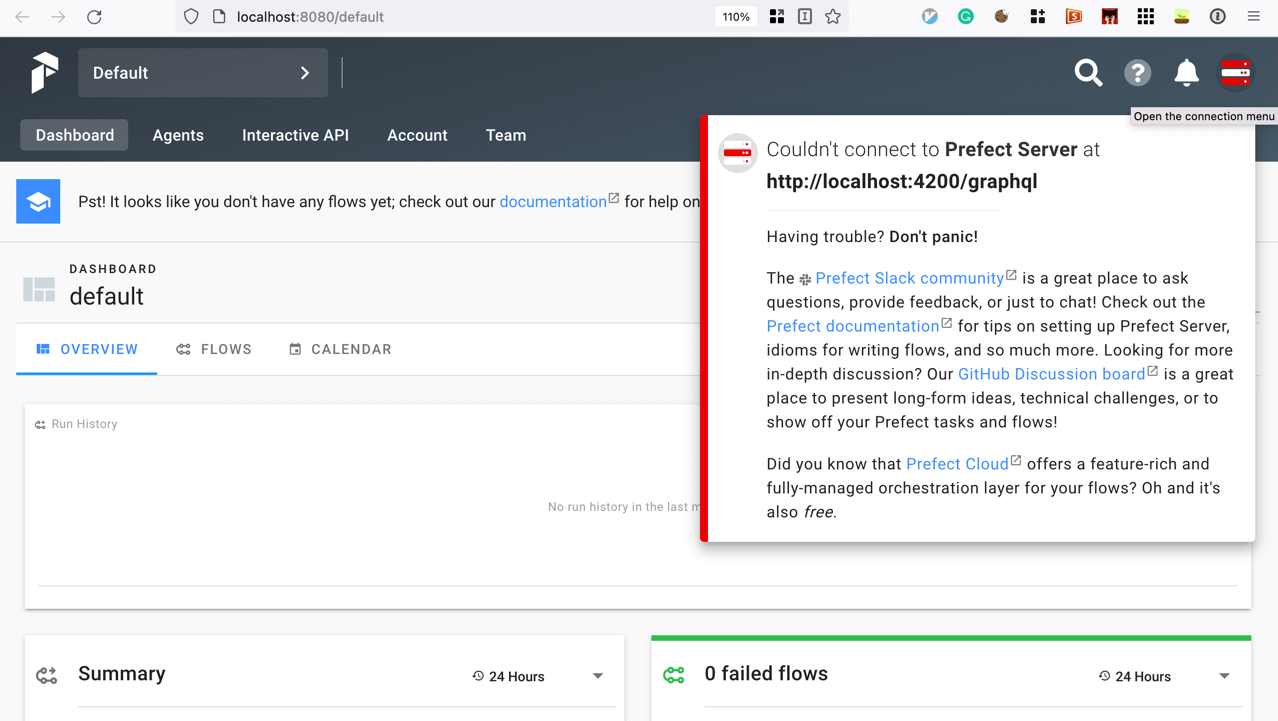
Task: Open the help question mark icon
Action: [x=1137, y=73]
